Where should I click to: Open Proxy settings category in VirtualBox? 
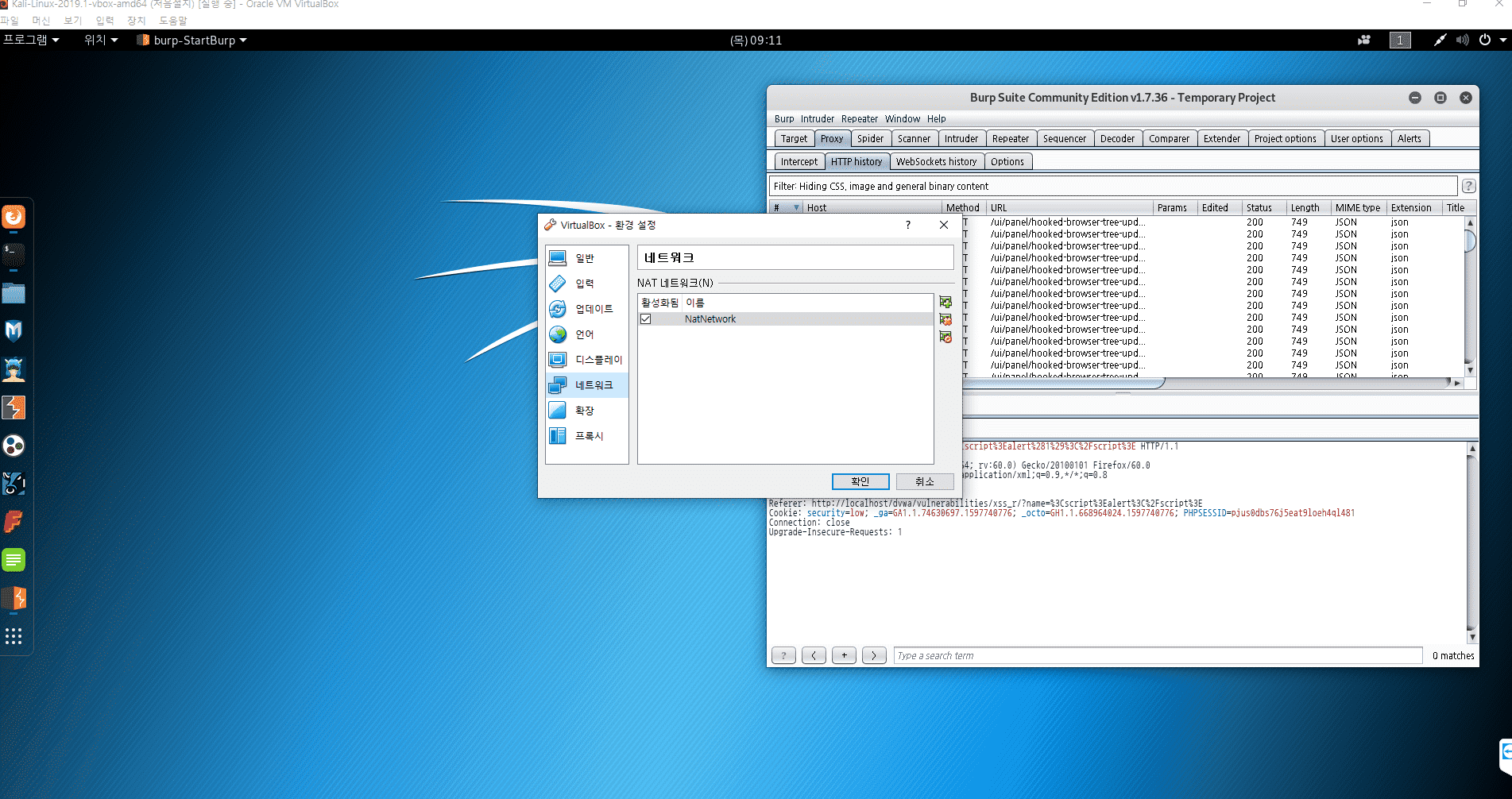(x=586, y=436)
